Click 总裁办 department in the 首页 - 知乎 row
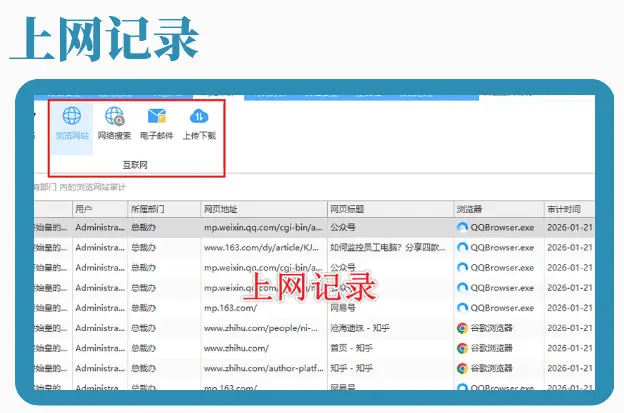 [143, 348]
